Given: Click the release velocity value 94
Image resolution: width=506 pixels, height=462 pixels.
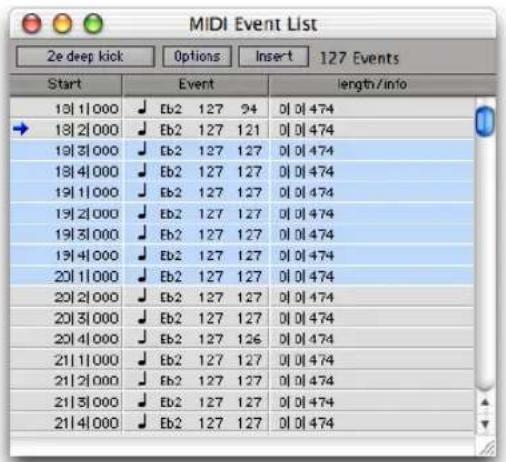Looking at the screenshot, I should [x=249, y=109].
